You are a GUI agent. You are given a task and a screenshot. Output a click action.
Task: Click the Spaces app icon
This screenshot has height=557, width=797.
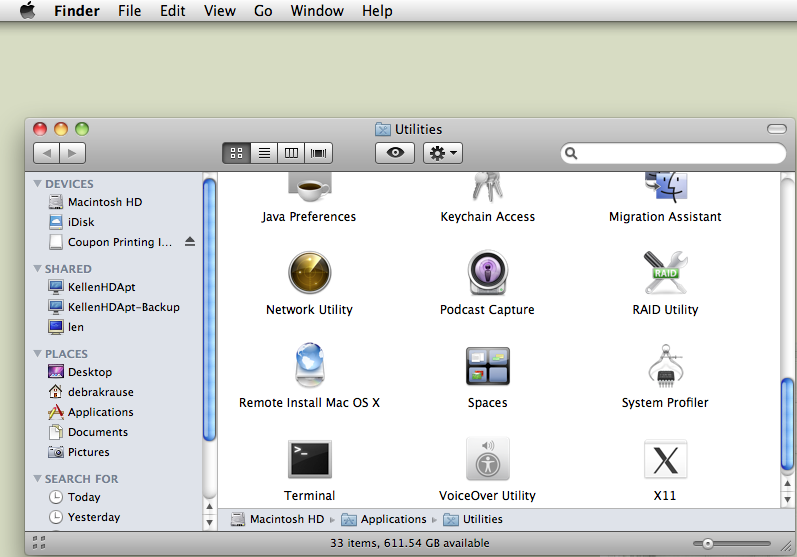click(x=487, y=366)
